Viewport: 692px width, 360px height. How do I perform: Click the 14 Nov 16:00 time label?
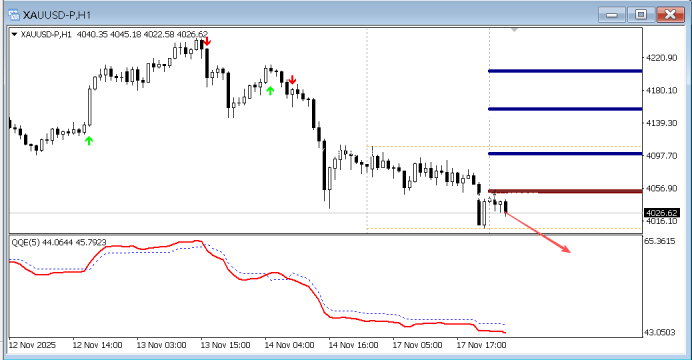pos(353,345)
